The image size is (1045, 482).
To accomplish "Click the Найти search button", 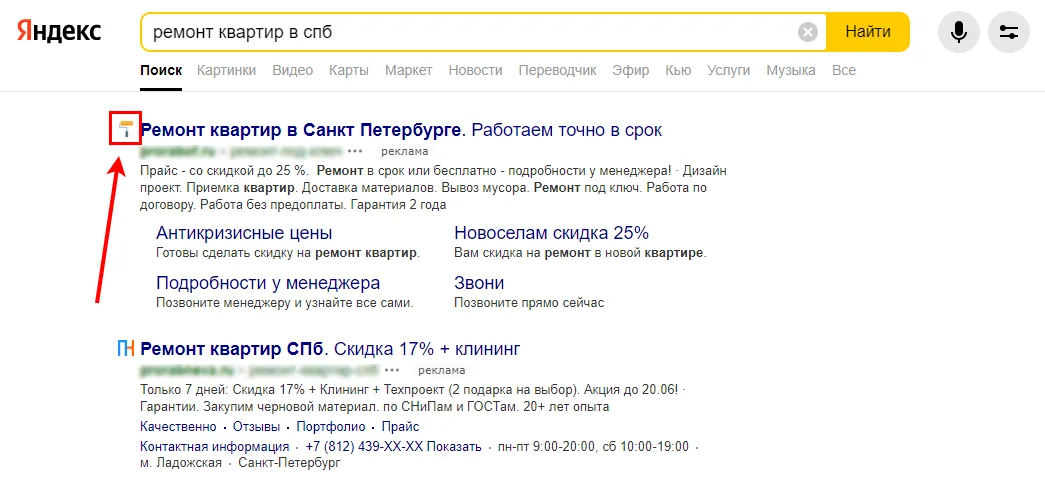I will coord(868,31).
